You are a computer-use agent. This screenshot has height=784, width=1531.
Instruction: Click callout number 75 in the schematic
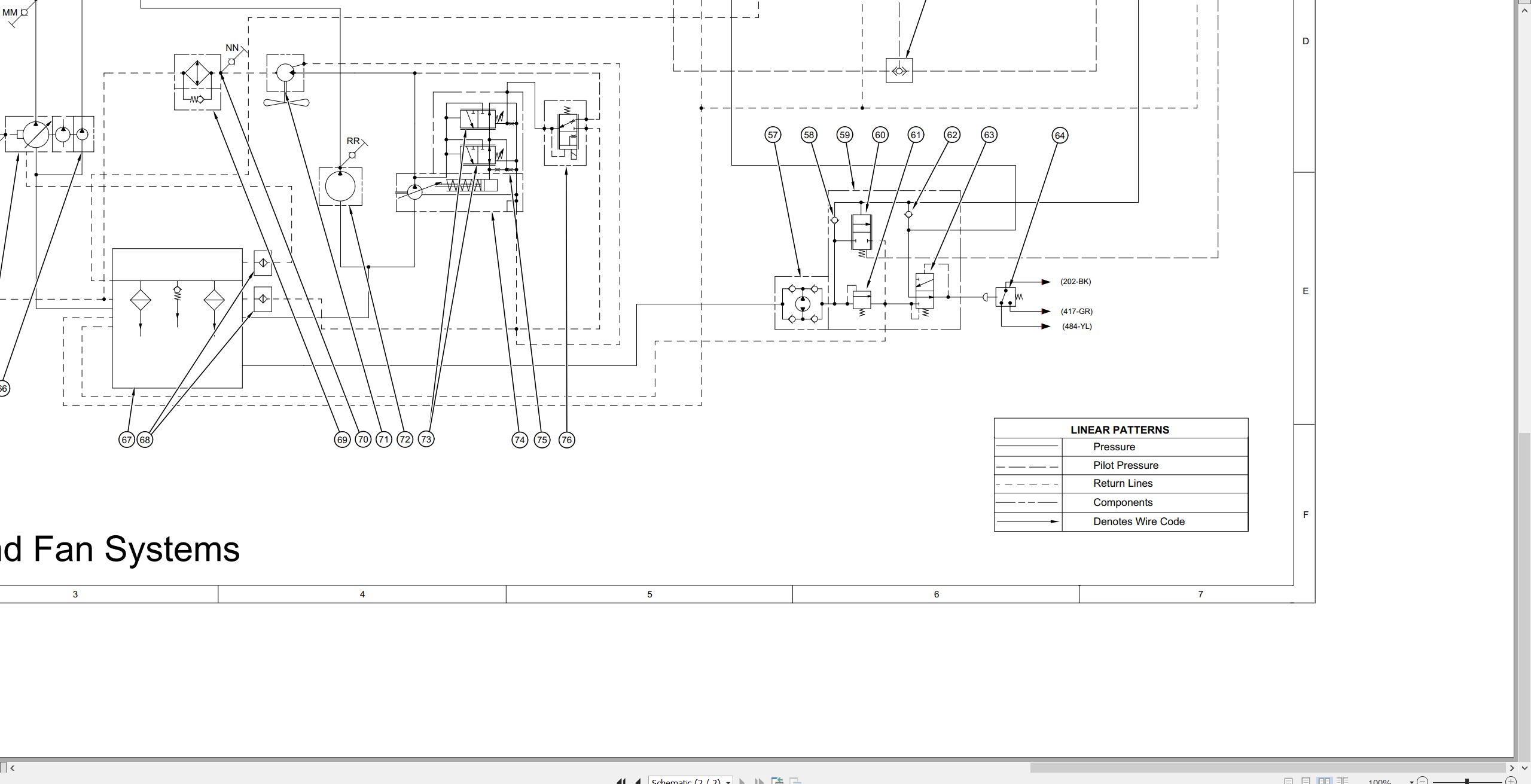coord(542,440)
